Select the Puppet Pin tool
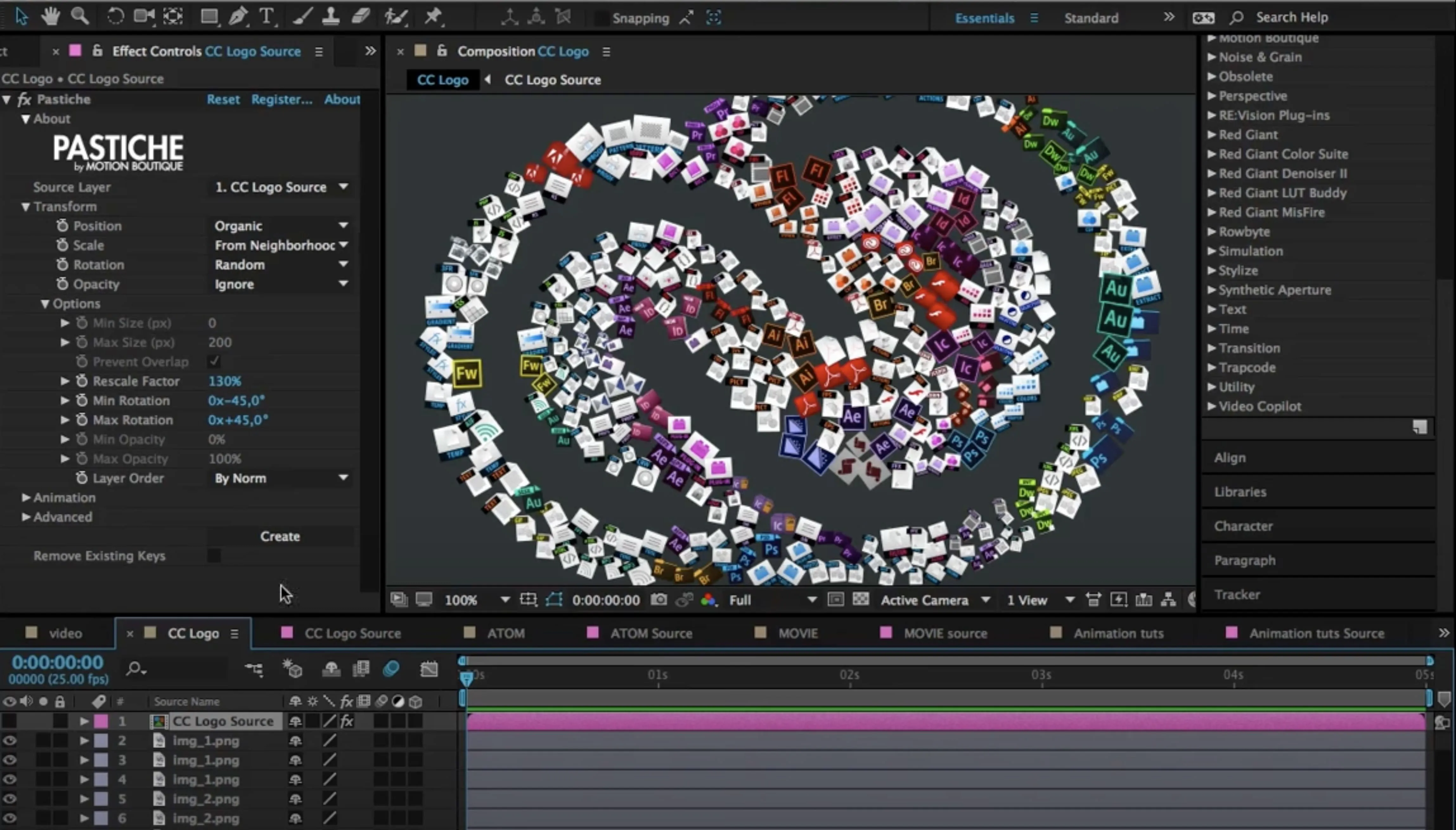This screenshot has height=830, width=1456. [x=433, y=16]
